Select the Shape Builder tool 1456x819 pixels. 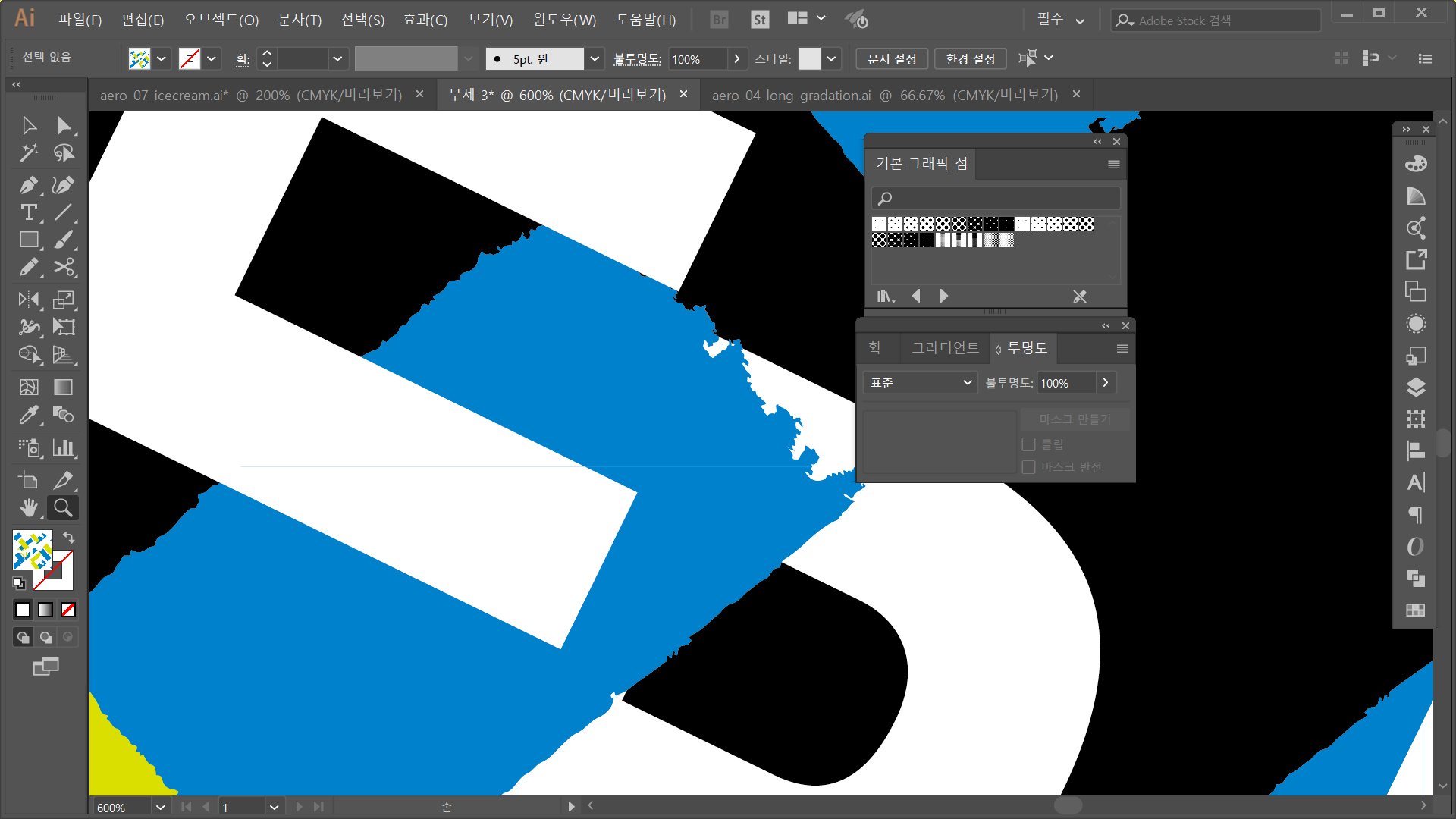point(29,355)
